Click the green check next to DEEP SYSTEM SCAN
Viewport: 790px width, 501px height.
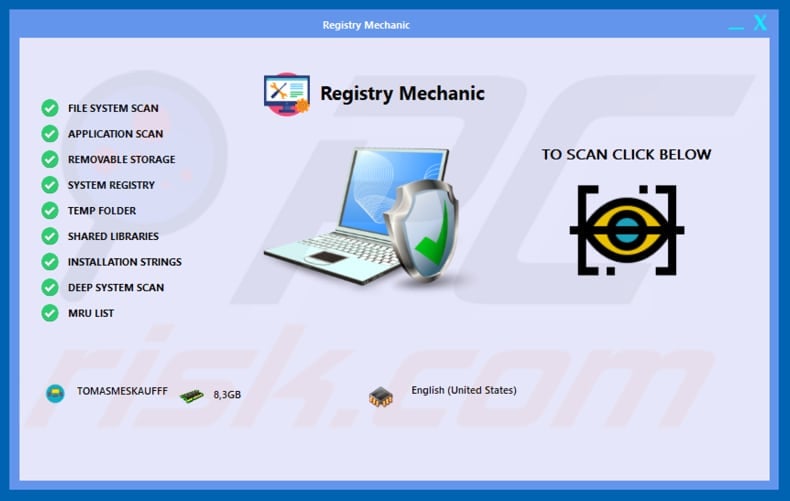(x=50, y=287)
